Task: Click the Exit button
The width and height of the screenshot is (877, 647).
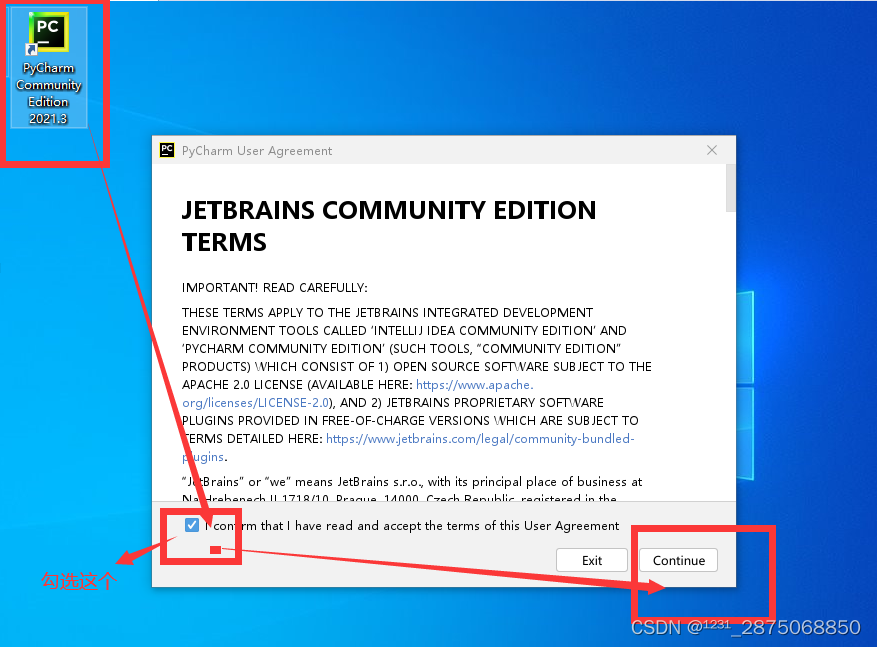Action: click(x=592, y=560)
